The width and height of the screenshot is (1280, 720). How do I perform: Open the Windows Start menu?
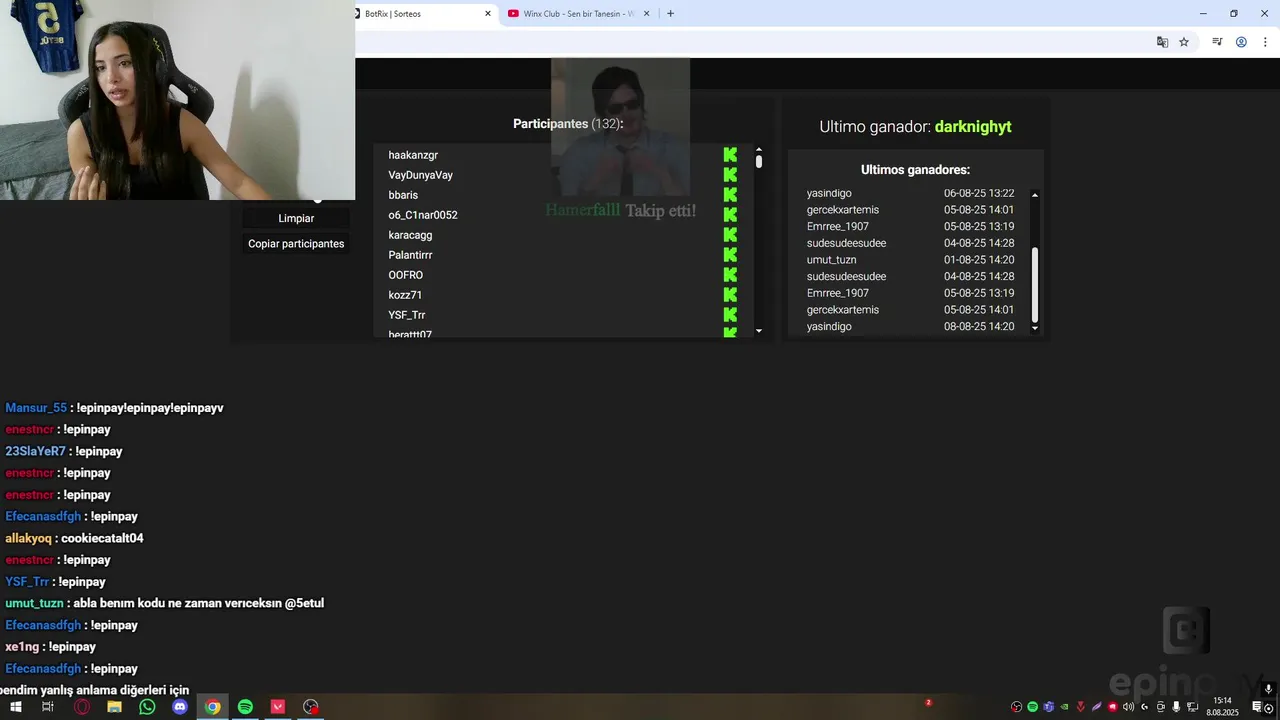click(x=15, y=707)
